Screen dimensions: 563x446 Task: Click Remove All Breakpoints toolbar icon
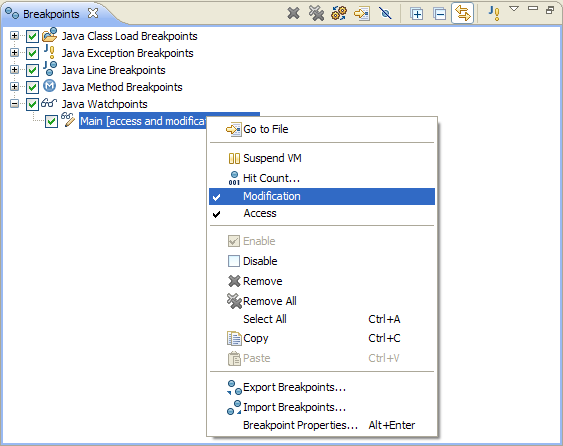[x=316, y=14]
